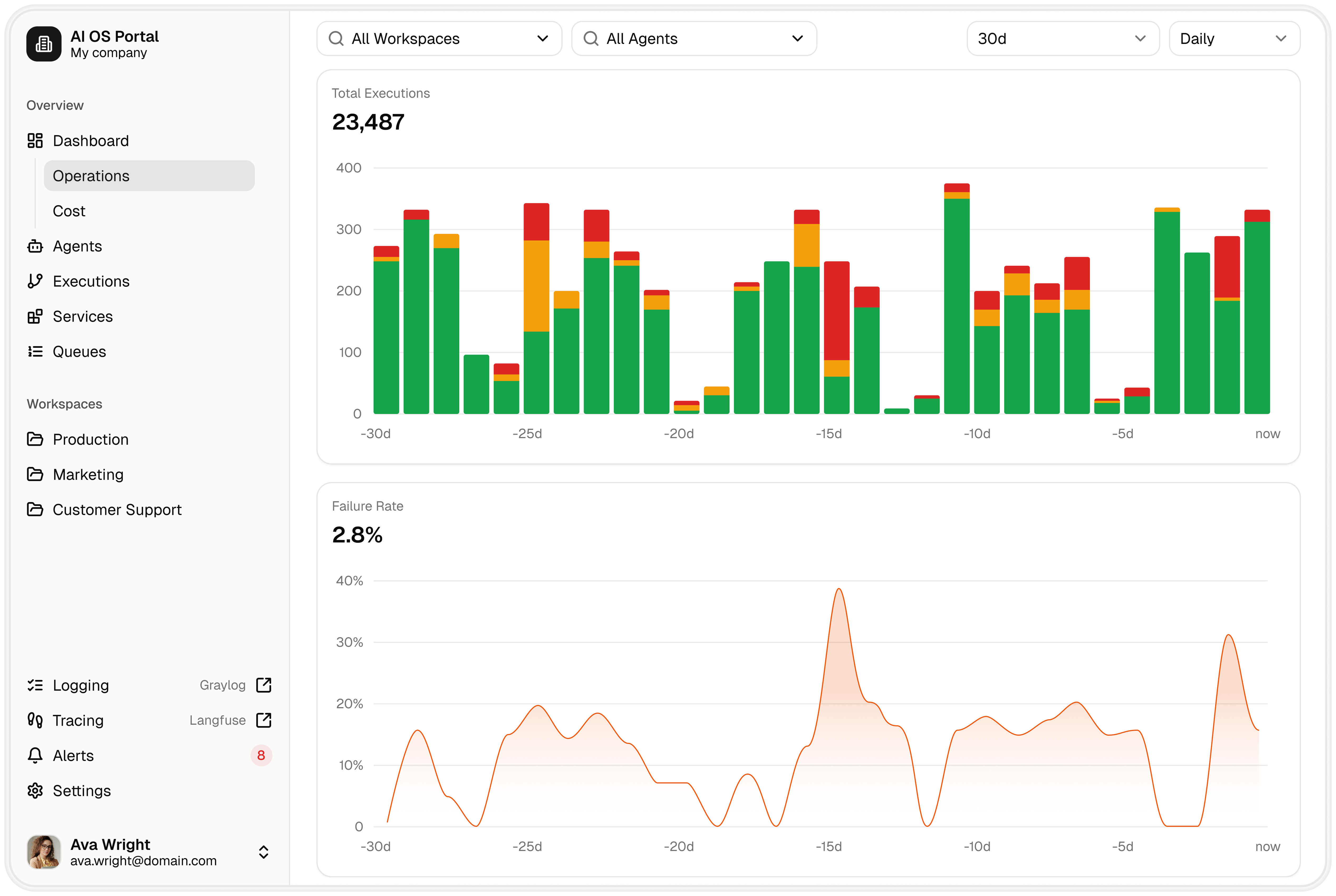
Task: Open the Customer Support workspace
Action: coord(117,509)
